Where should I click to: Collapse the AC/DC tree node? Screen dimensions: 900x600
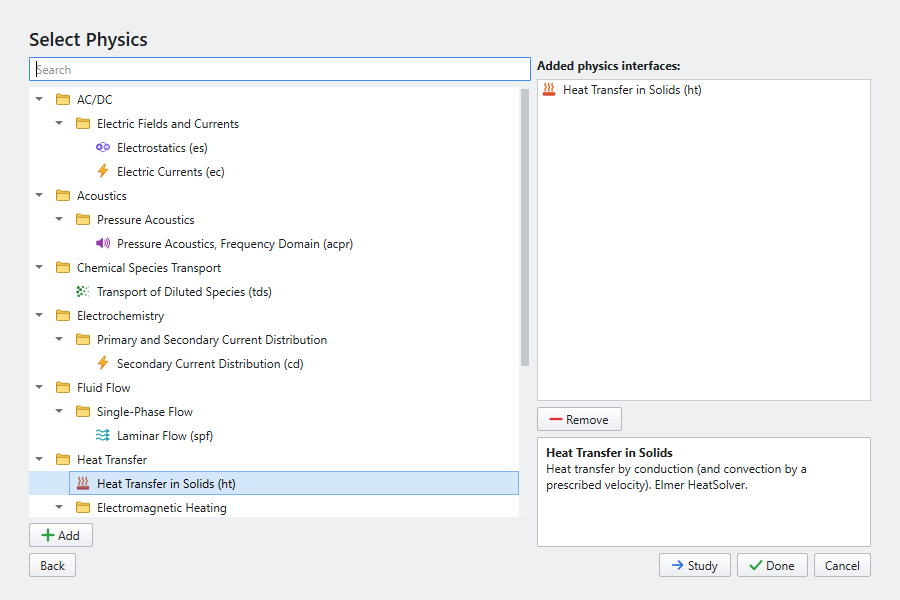pyautogui.click(x=39, y=99)
